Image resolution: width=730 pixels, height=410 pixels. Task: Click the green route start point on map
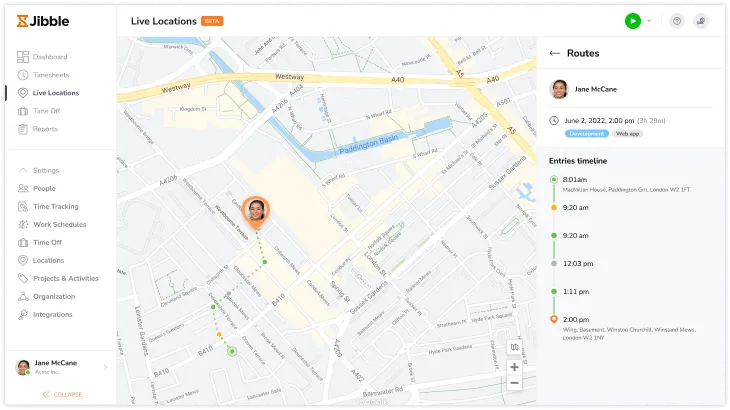click(x=232, y=351)
